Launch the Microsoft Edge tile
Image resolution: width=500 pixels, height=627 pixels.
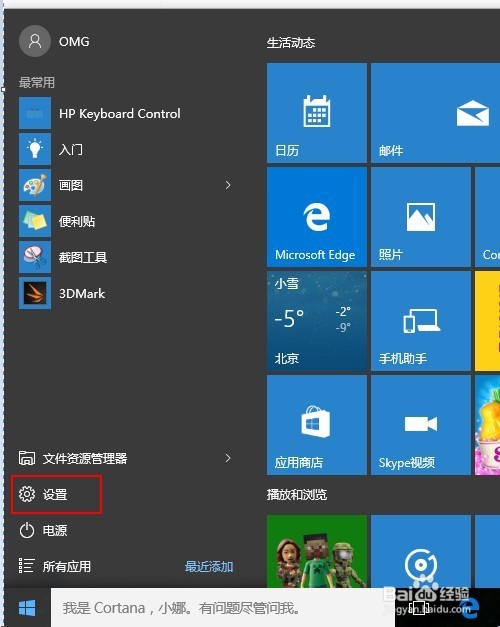[x=317, y=217]
